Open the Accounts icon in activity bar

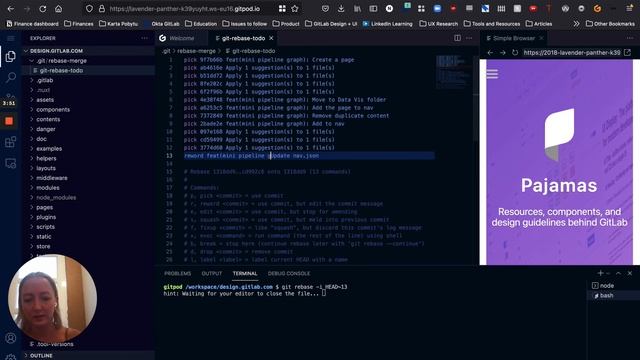(11, 338)
